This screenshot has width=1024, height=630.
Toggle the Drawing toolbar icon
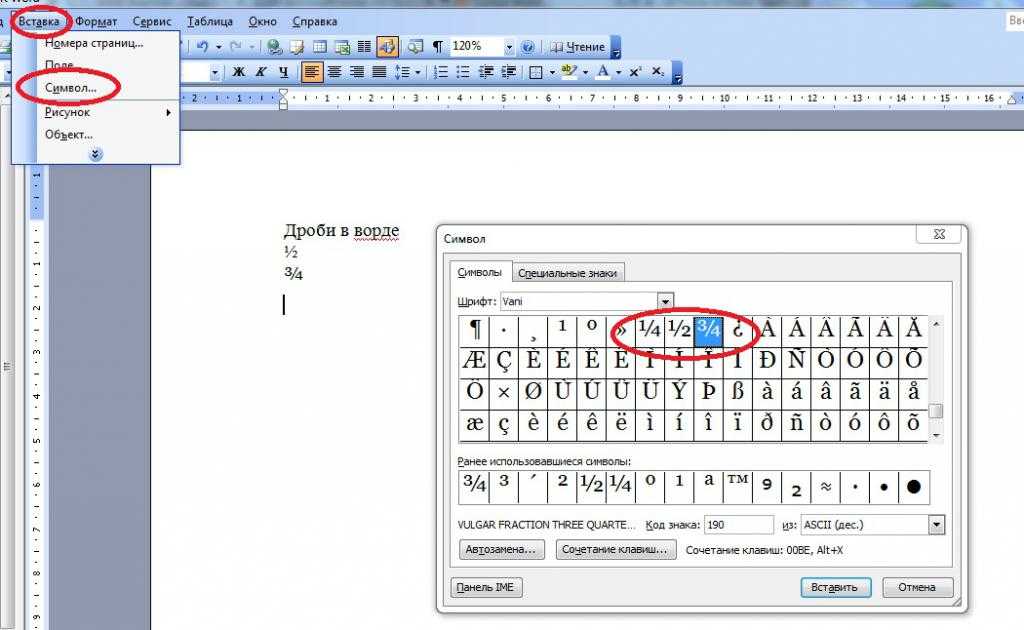pyautogui.click(x=387, y=46)
